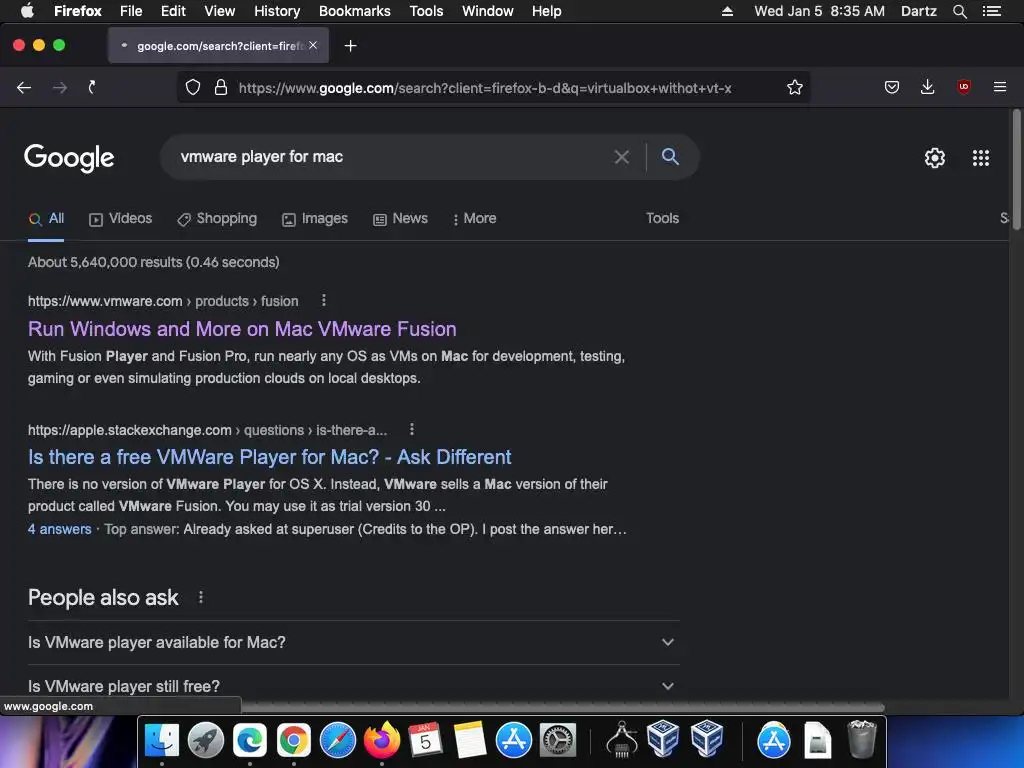
Task: Open Microsoft Edge from the Dock
Action: (250, 741)
